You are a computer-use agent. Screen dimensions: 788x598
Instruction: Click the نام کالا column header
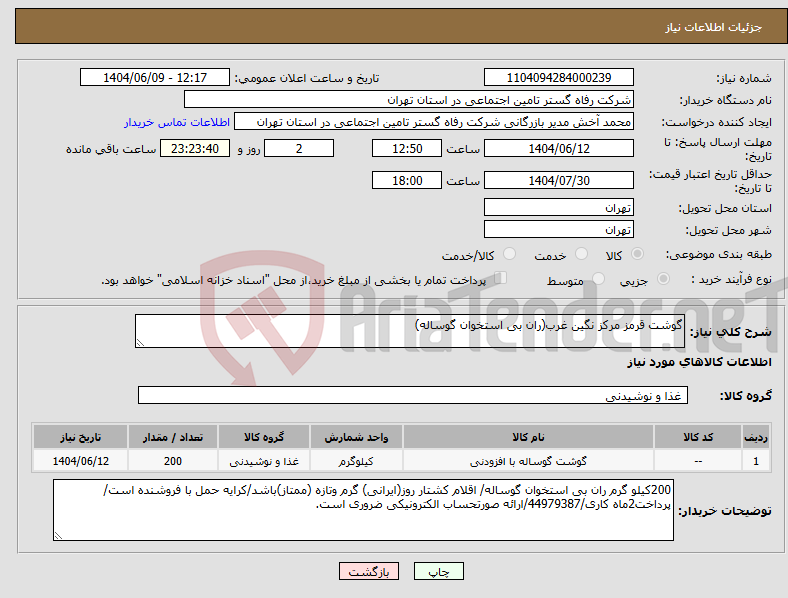528,437
